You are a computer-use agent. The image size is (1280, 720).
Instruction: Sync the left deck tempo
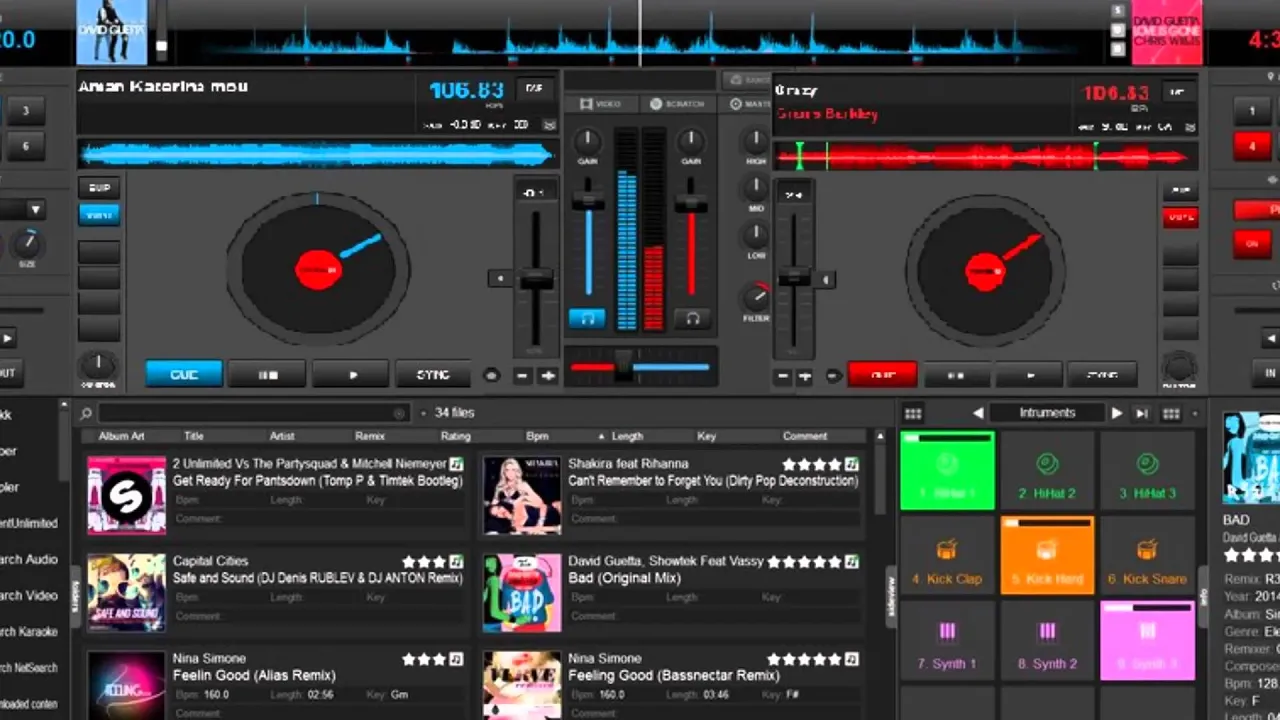[x=433, y=374]
